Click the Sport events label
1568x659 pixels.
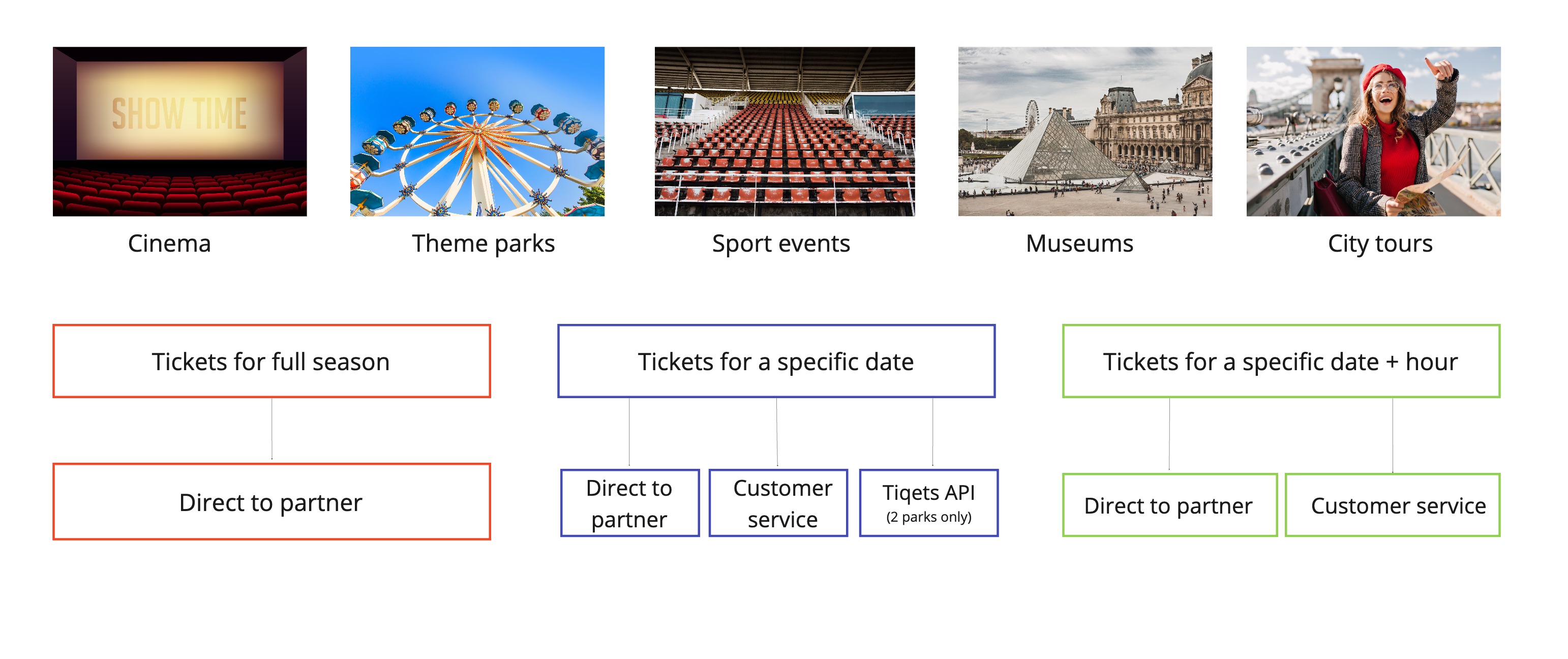(x=781, y=244)
